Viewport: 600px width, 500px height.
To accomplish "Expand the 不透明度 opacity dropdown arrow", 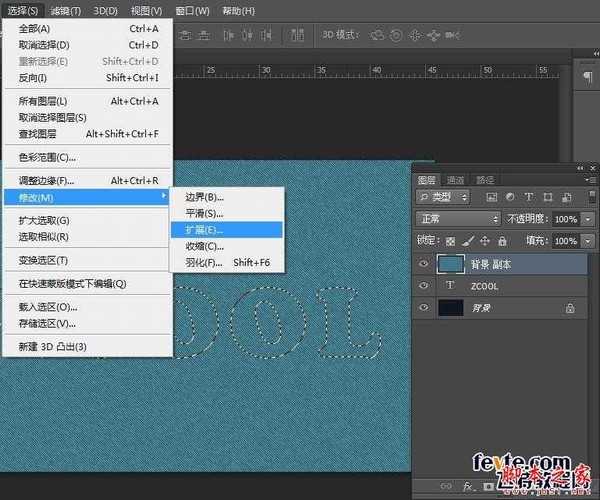I will point(587,219).
